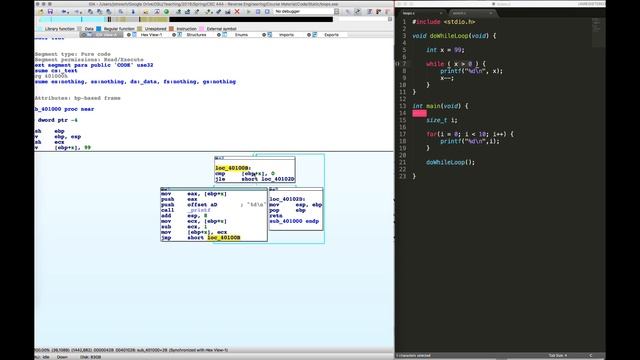Click 'size_t i;' on line 15

point(442,120)
